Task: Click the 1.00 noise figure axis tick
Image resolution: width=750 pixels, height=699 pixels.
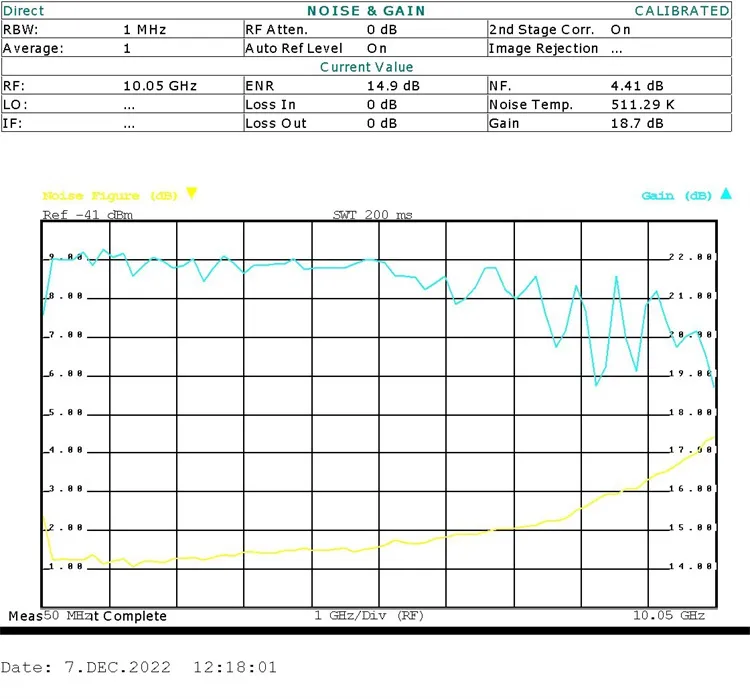Action: tap(66, 566)
